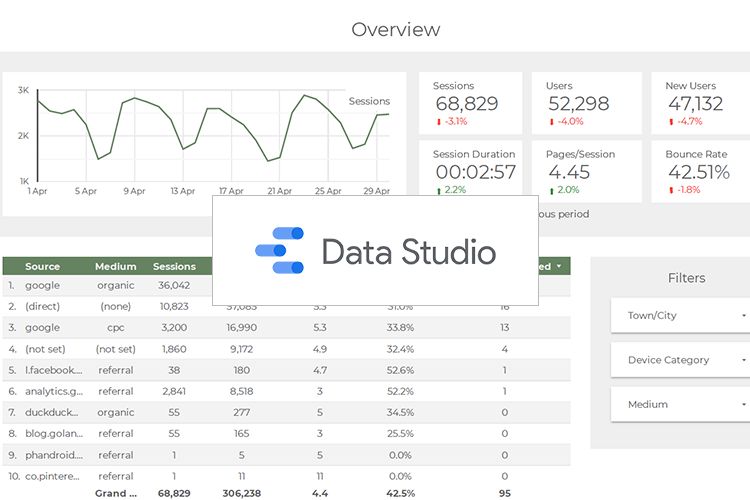Open the Town/City filter dropdown
Image resolution: width=750 pixels, height=500 pixels.
680,315
